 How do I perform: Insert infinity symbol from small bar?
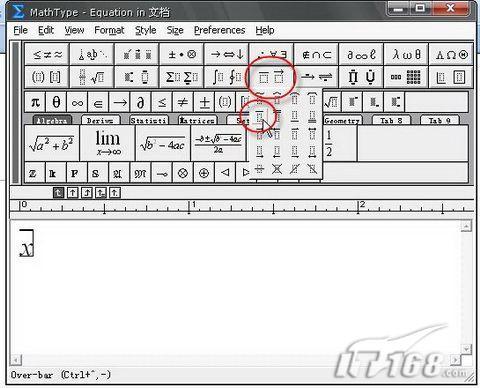[x=77, y=102]
